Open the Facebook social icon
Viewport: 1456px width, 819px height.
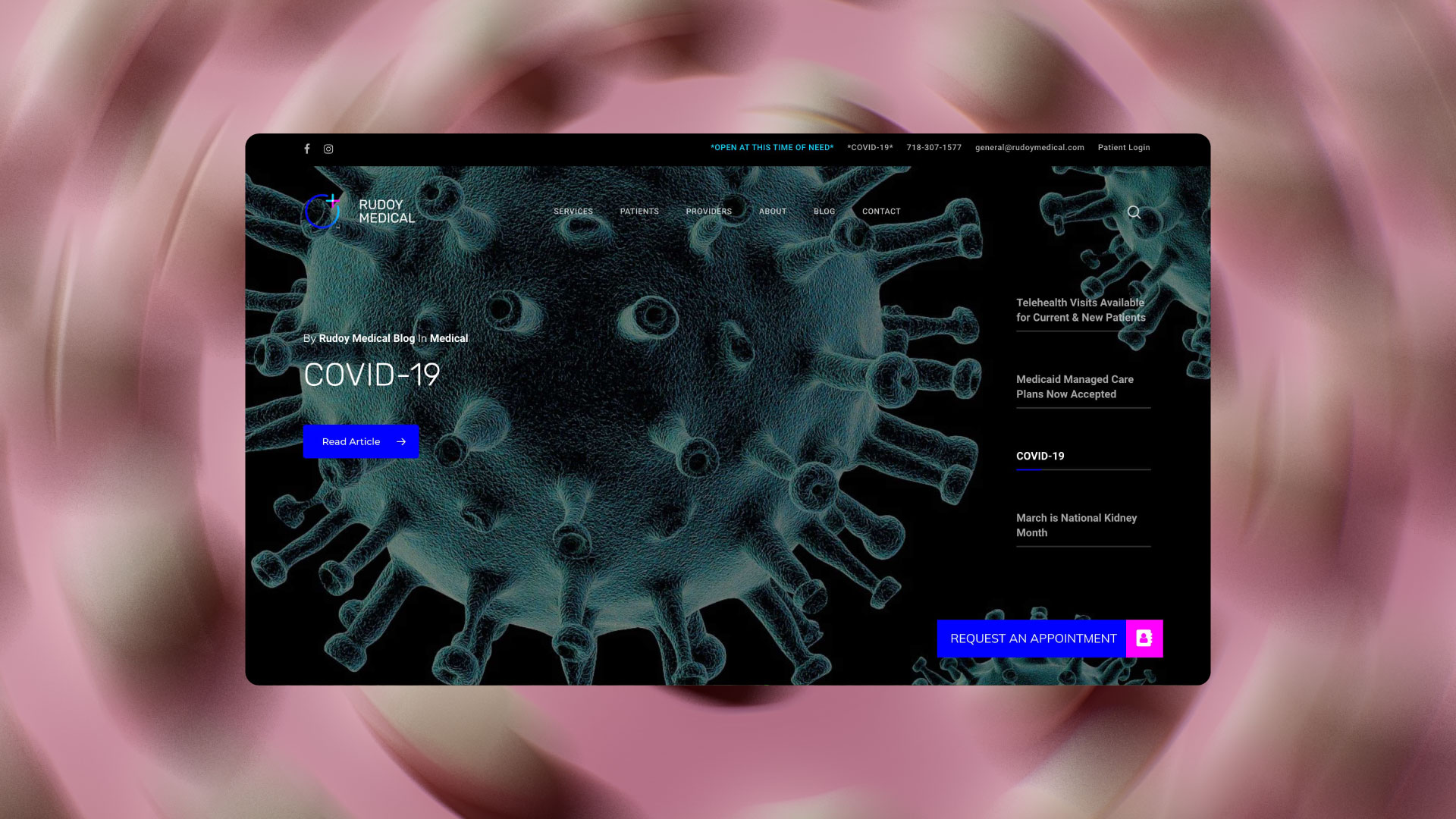coord(307,149)
